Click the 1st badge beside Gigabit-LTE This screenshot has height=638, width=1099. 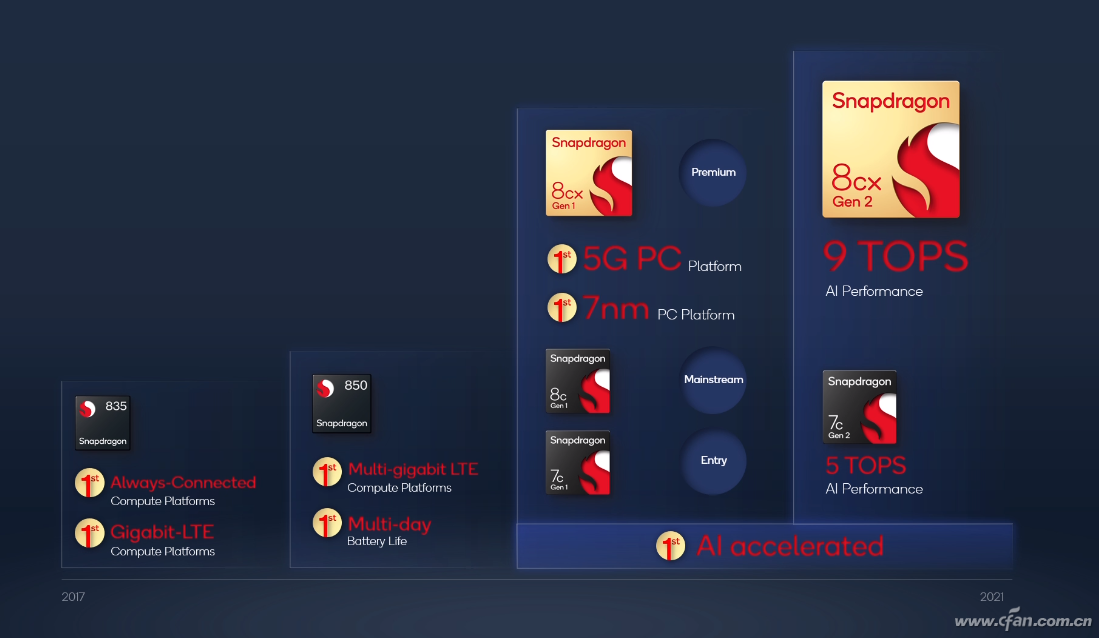(x=90, y=534)
